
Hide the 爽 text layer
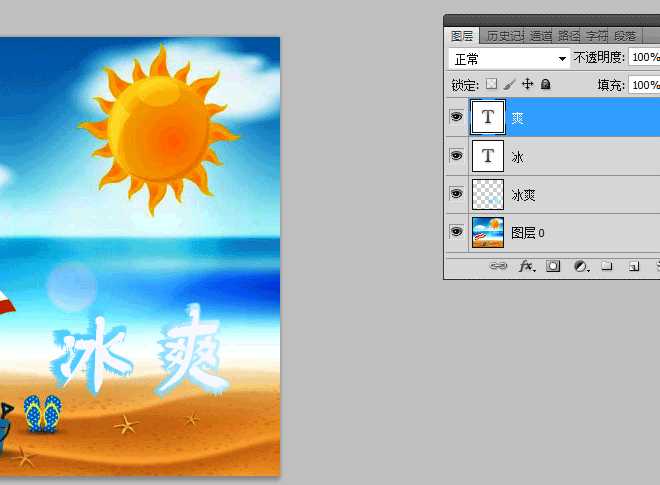click(x=456, y=118)
